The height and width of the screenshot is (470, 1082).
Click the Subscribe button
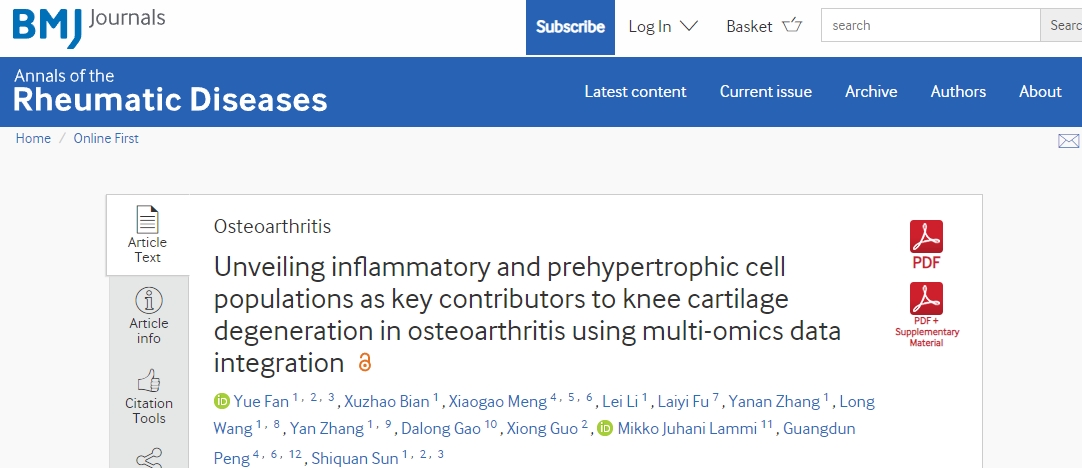pyautogui.click(x=570, y=27)
